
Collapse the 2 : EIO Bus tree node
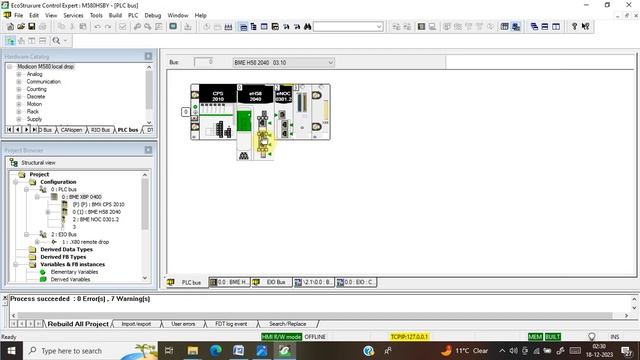26,234
